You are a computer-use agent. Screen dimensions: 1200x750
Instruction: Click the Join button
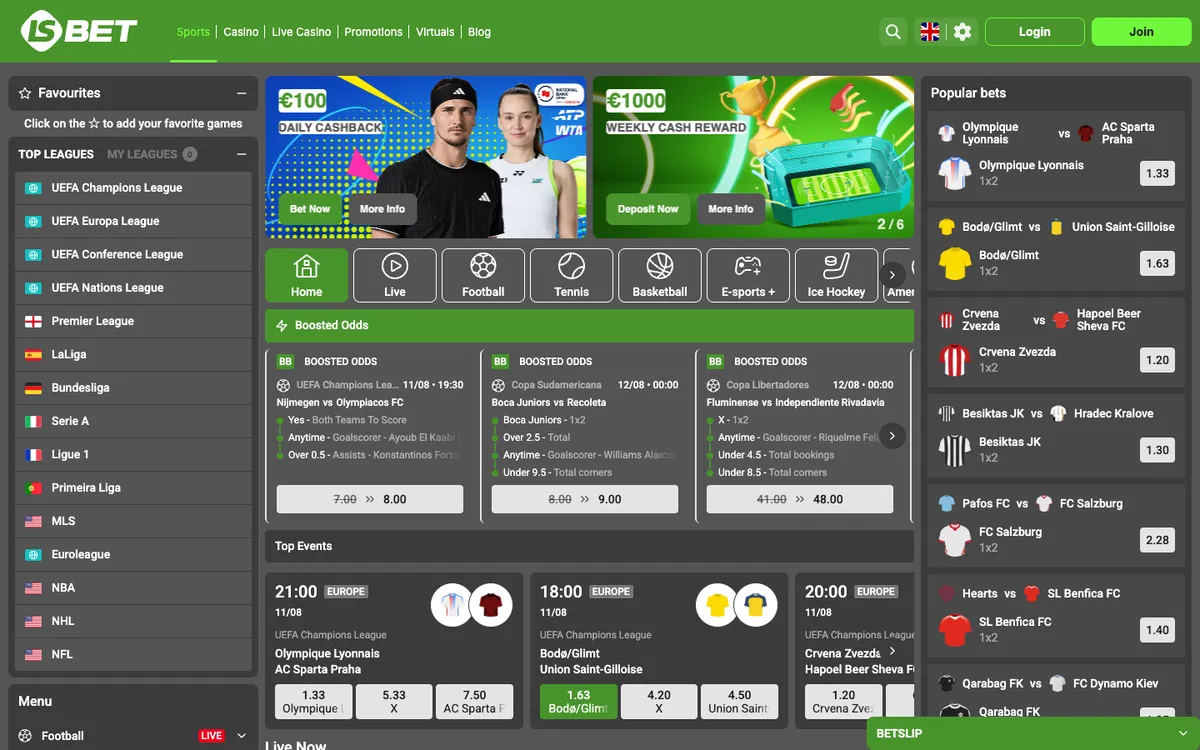click(x=1141, y=32)
